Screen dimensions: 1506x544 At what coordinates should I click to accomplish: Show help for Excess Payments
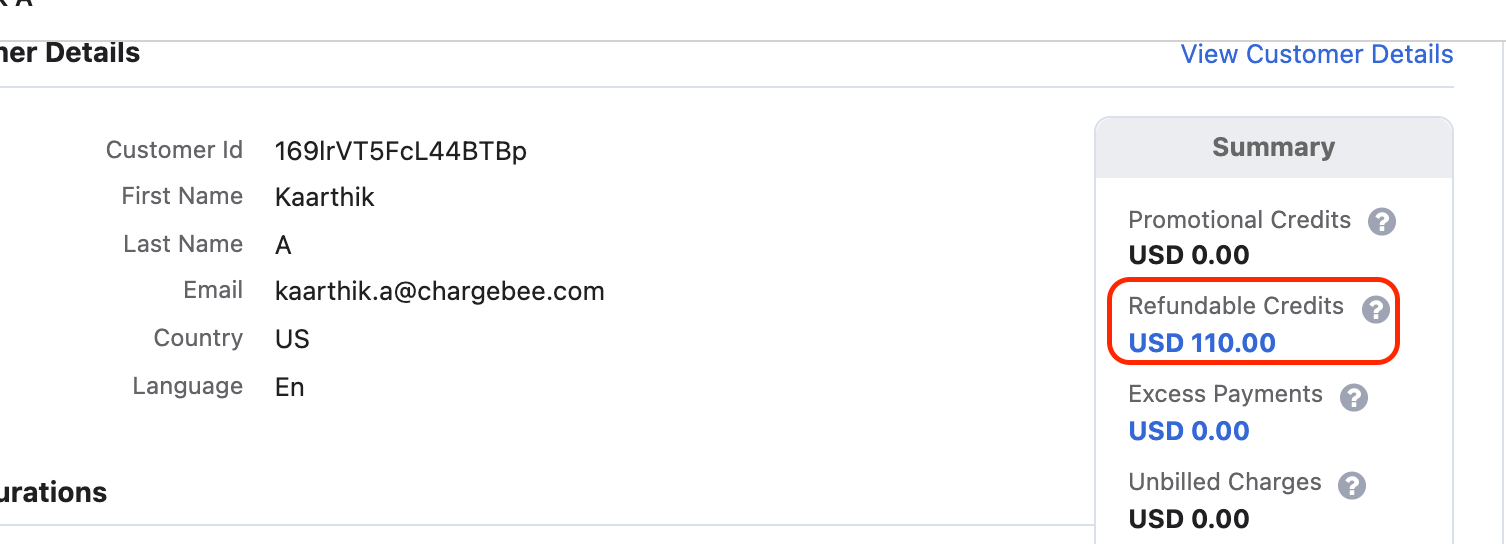click(1353, 397)
